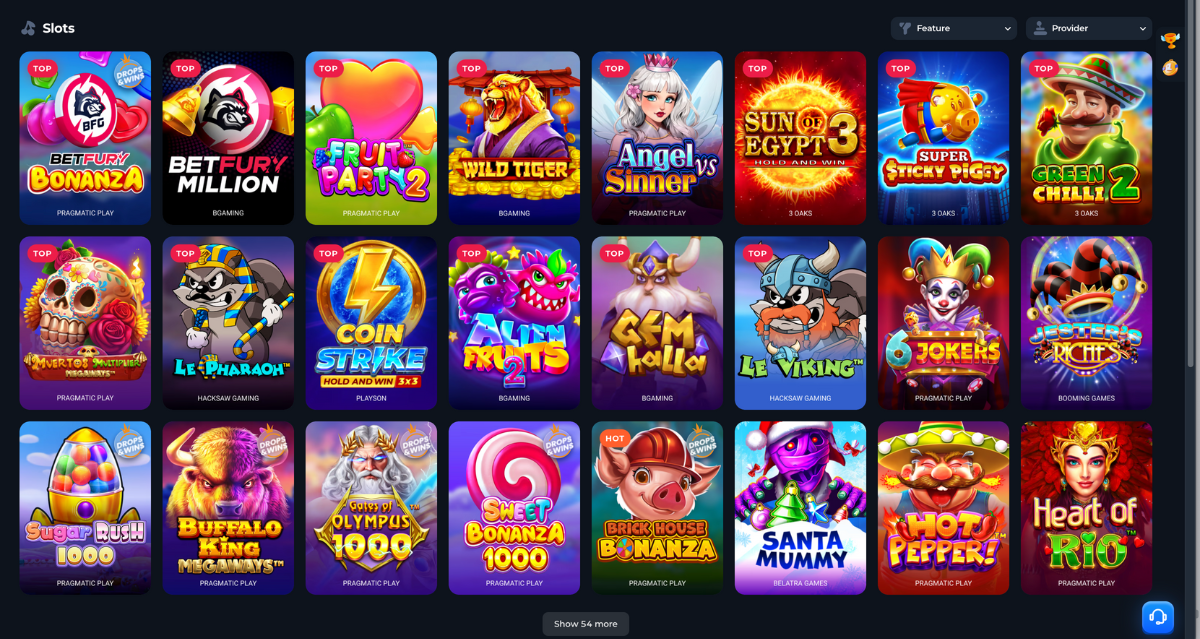Open the Heart of Rio slot
Viewport: 1200px width, 639px height.
[x=1086, y=508]
